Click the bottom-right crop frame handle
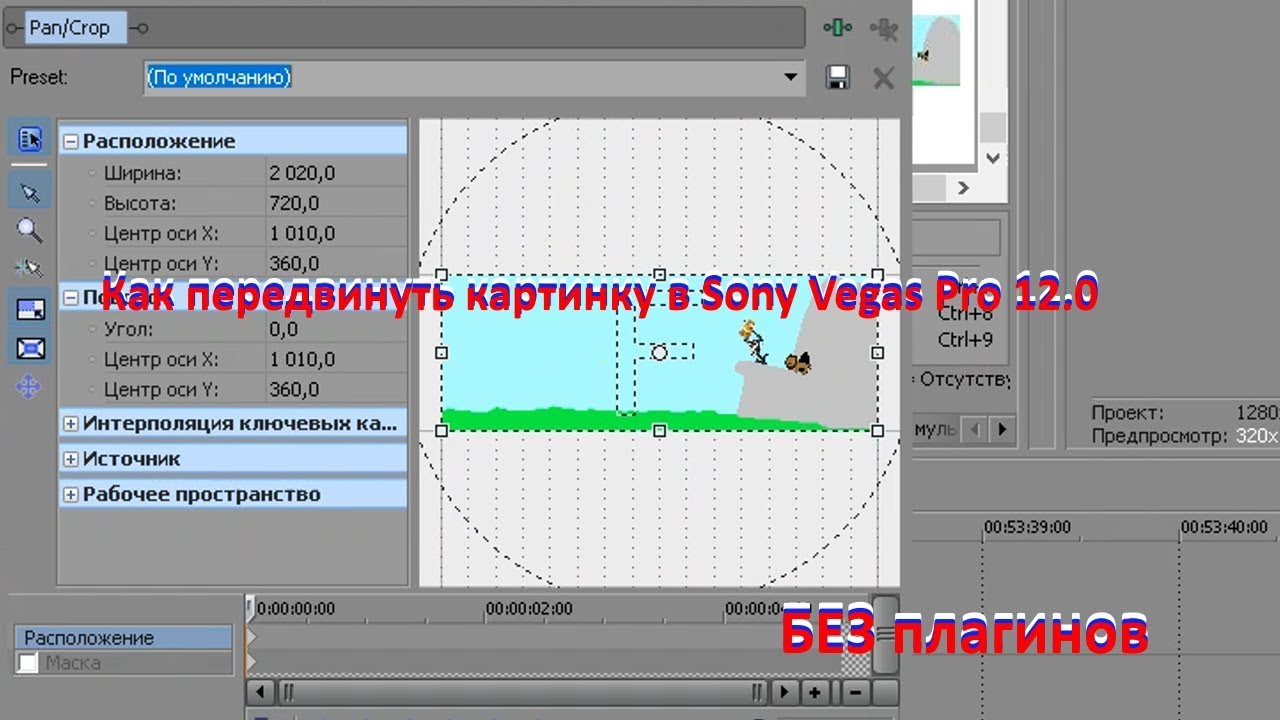This screenshot has height=720, width=1280. click(877, 430)
